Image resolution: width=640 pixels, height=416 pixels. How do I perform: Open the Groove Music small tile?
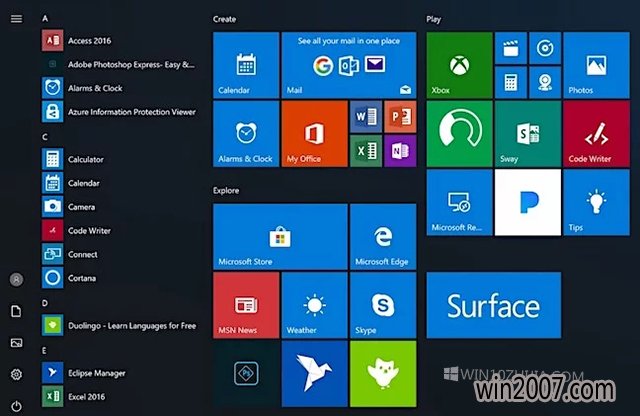545,48
